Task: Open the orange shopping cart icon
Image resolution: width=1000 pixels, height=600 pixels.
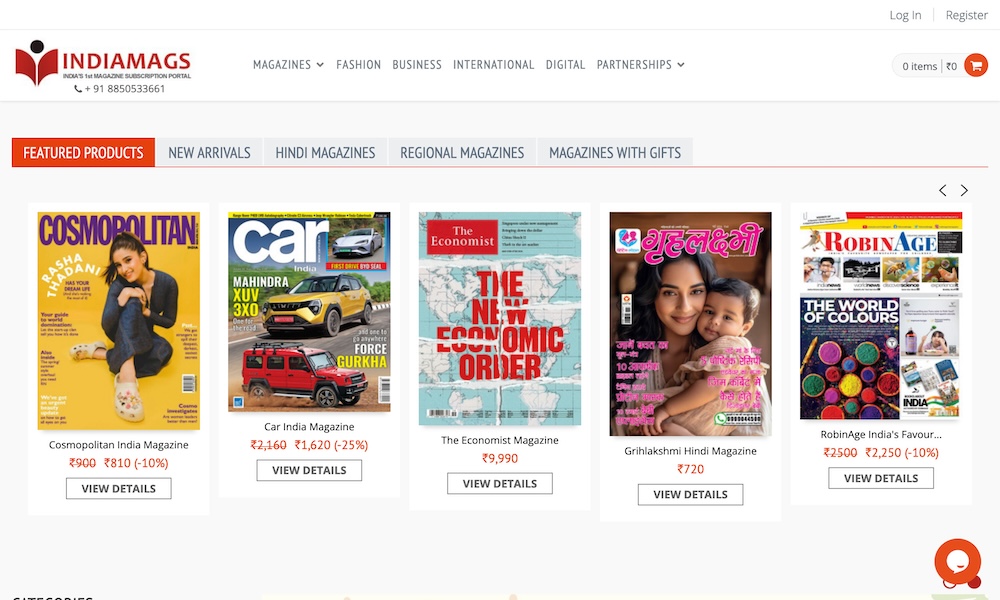Action: point(976,65)
